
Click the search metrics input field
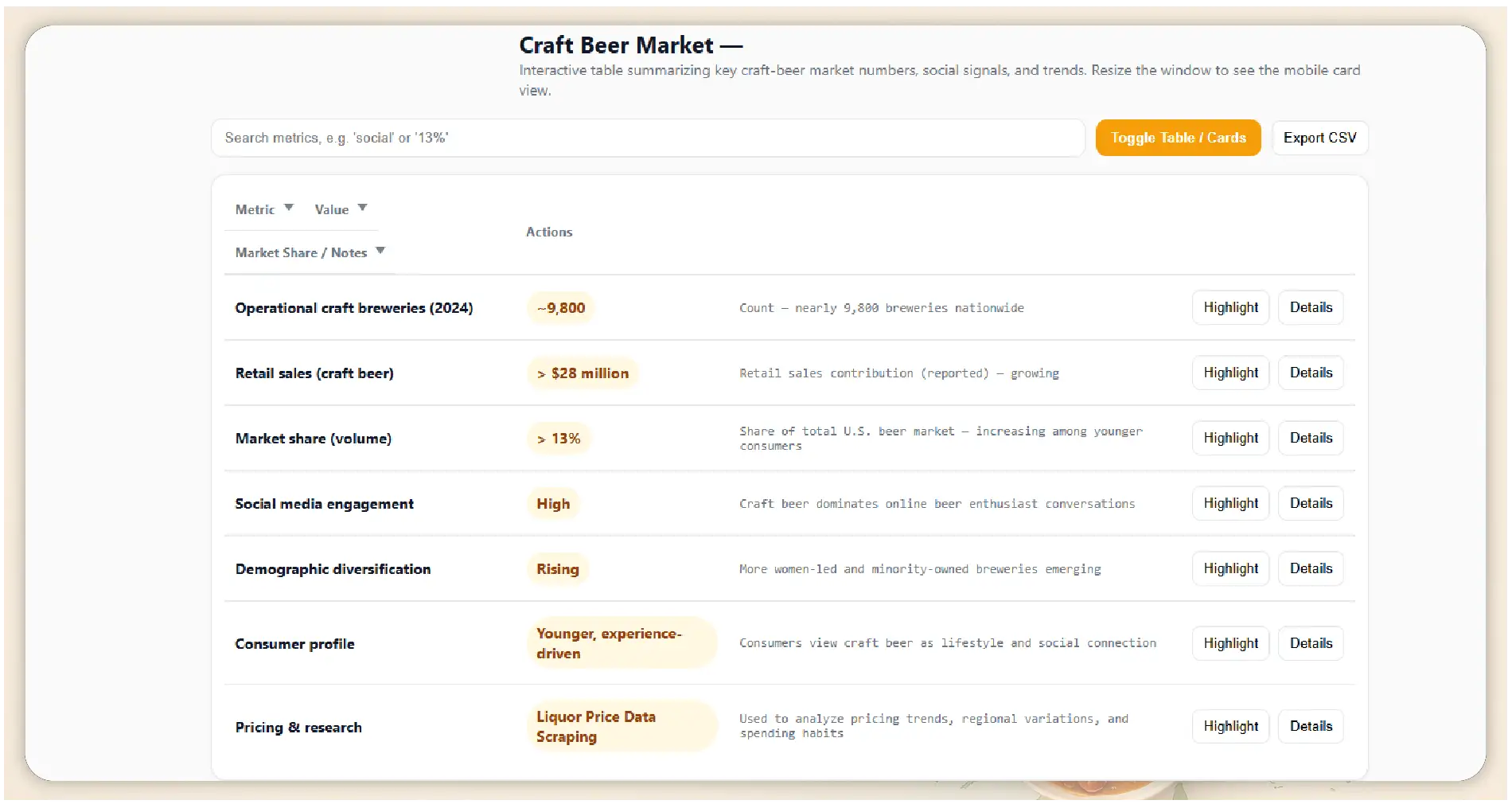click(647, 138)
